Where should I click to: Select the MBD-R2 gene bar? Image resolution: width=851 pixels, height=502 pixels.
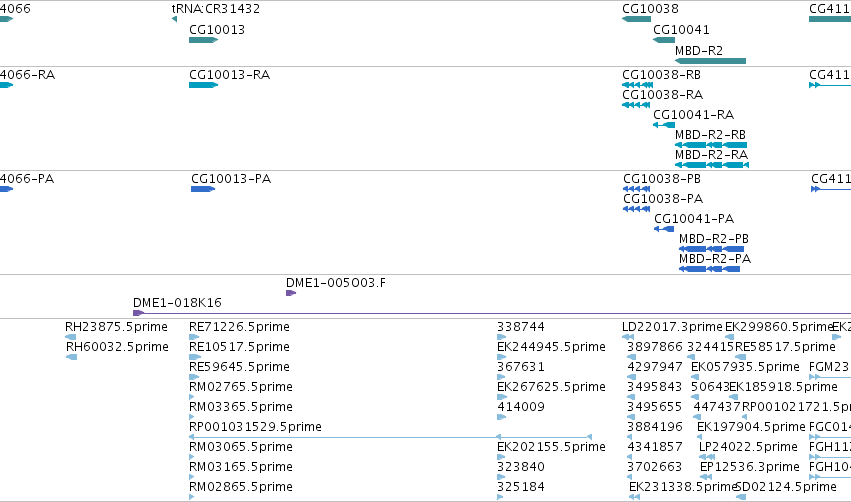710,61
